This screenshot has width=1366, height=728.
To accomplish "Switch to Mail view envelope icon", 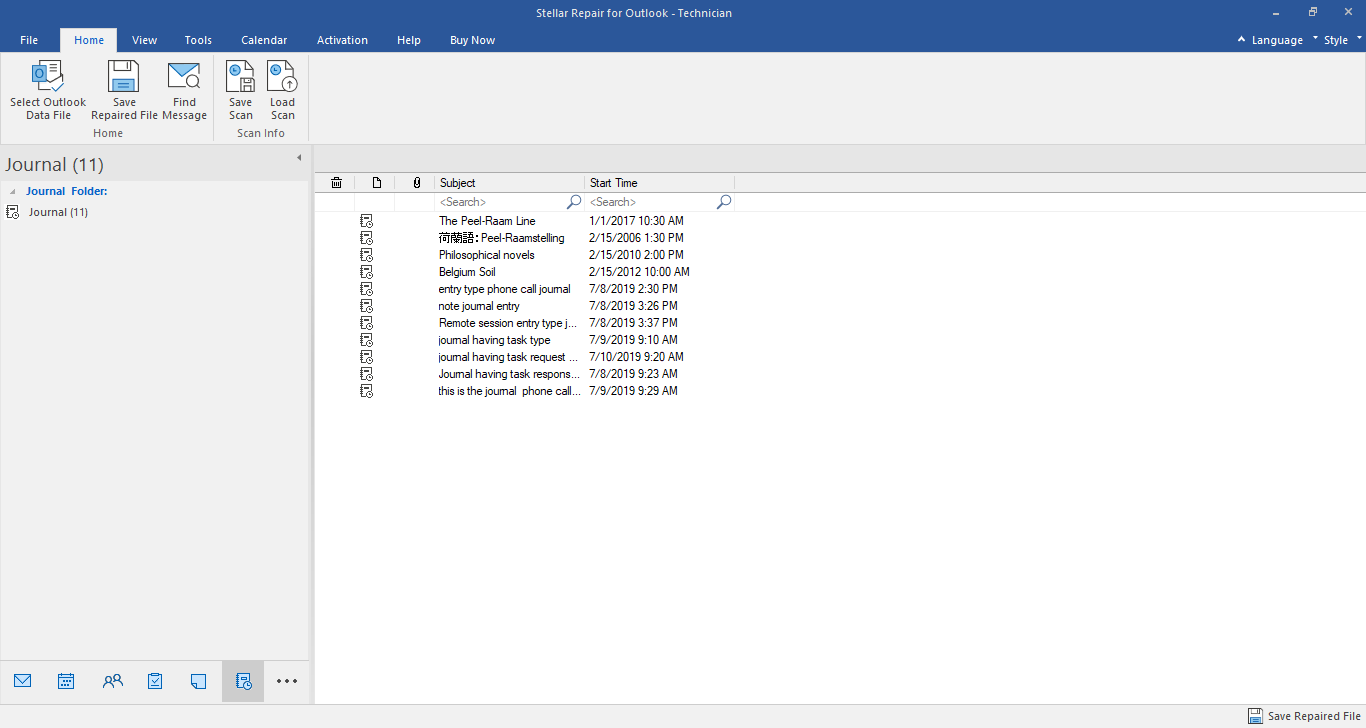I will point(23,681).
